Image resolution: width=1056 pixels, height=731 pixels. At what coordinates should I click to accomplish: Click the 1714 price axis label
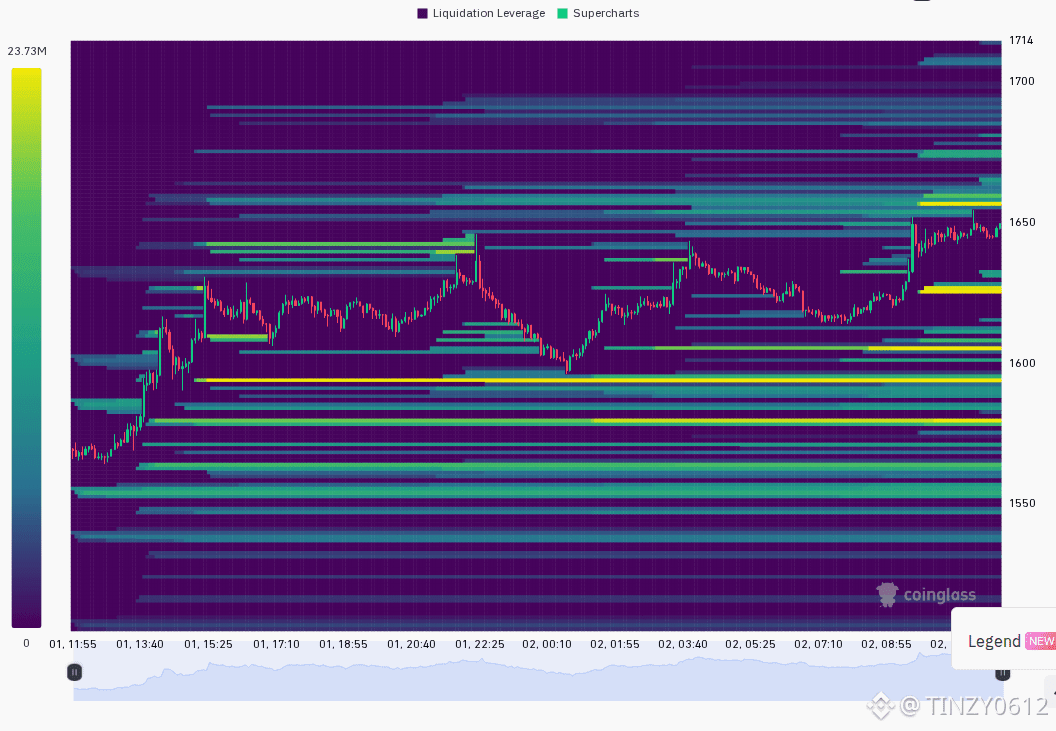click(x=1021, y=40)
